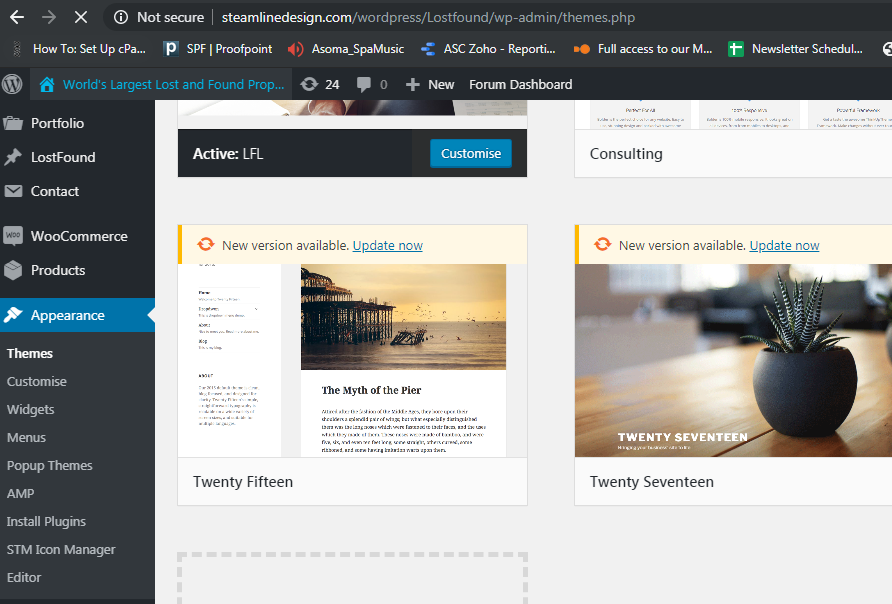Screen dimensions: 892x604
Task: Open the Menus submenu item
Action: tap(26, 437)
